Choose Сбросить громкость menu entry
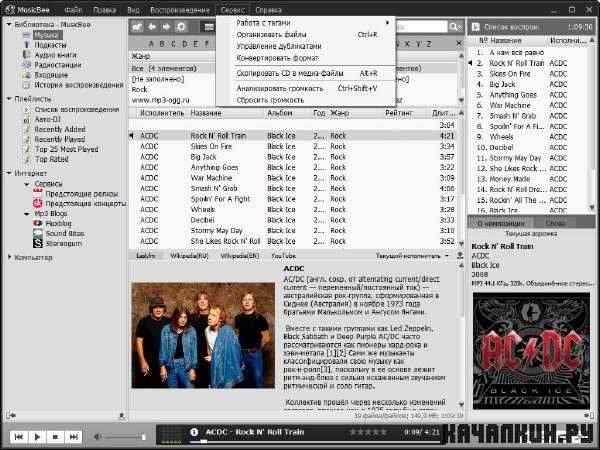The image size is (600, 450). [x=306, y=100]
